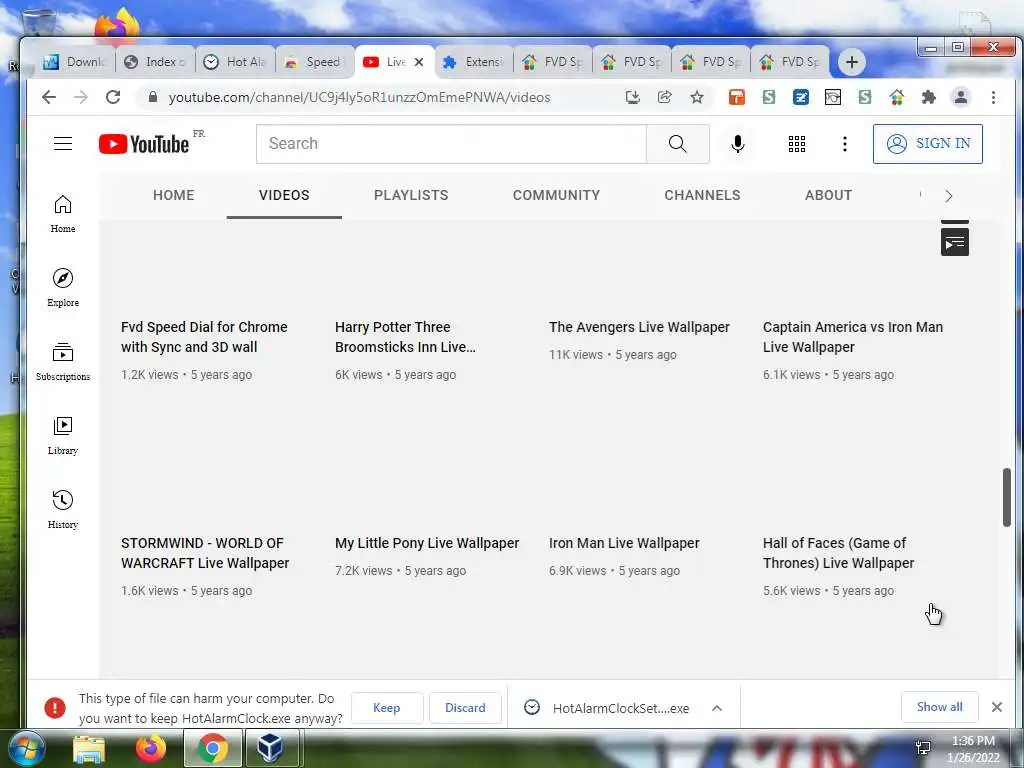Open Library in sidebar

tap(63, 436)
